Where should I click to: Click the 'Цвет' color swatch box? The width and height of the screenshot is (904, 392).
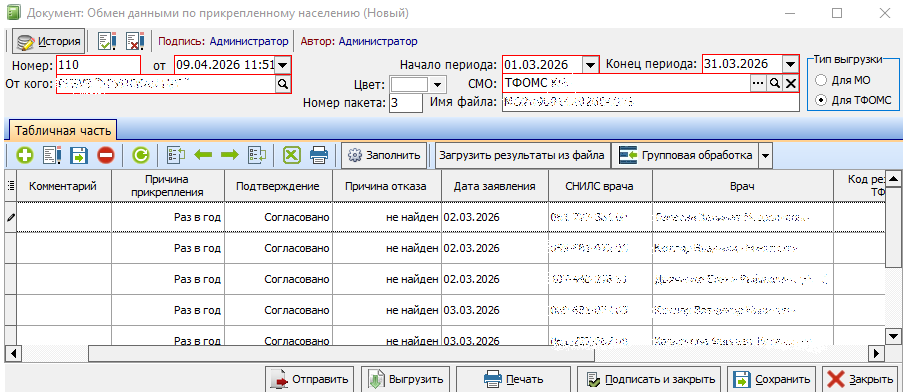[x=410, y=85]
